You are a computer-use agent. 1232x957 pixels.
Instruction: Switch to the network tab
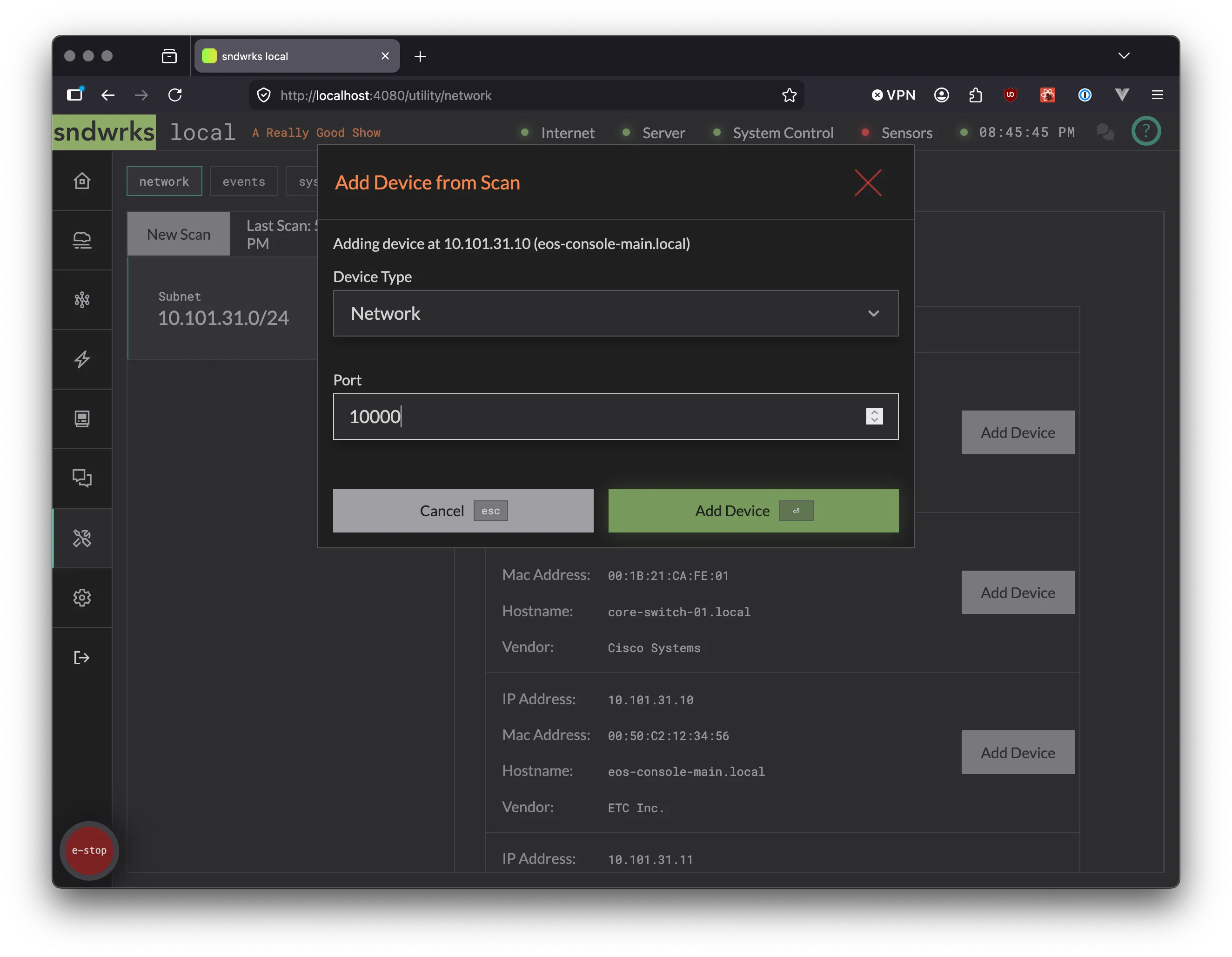(x=164, y=181)
